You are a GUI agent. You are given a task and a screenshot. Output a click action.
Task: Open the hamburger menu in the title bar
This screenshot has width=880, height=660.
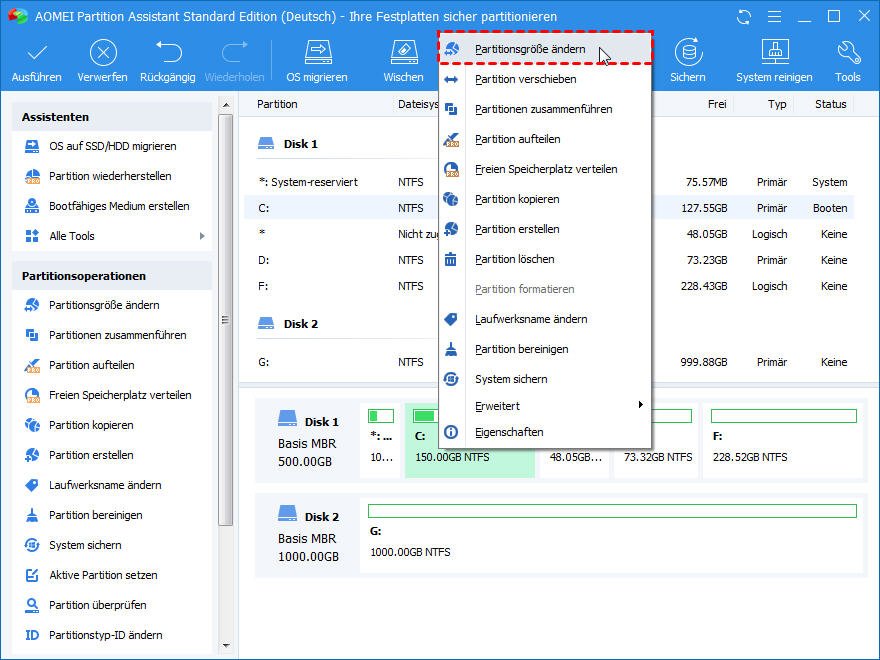point(774,17)
